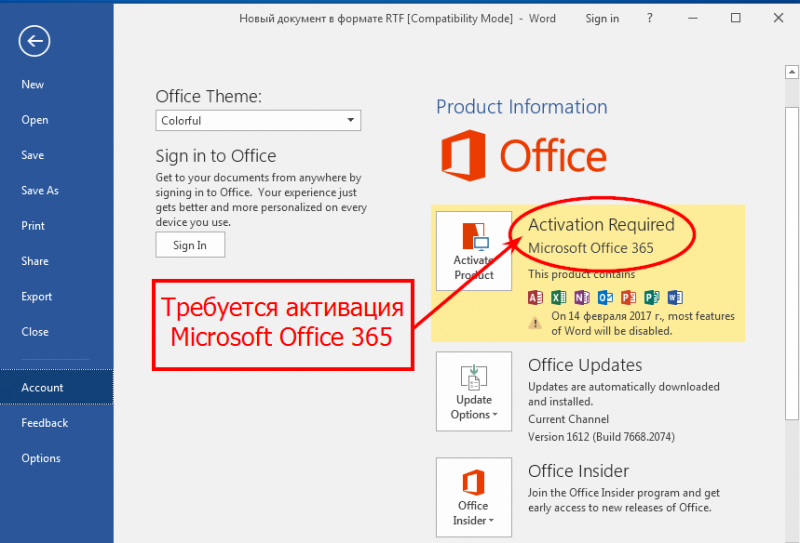Click the Outlook app icon
800x543 pixels.
(605, 297)
